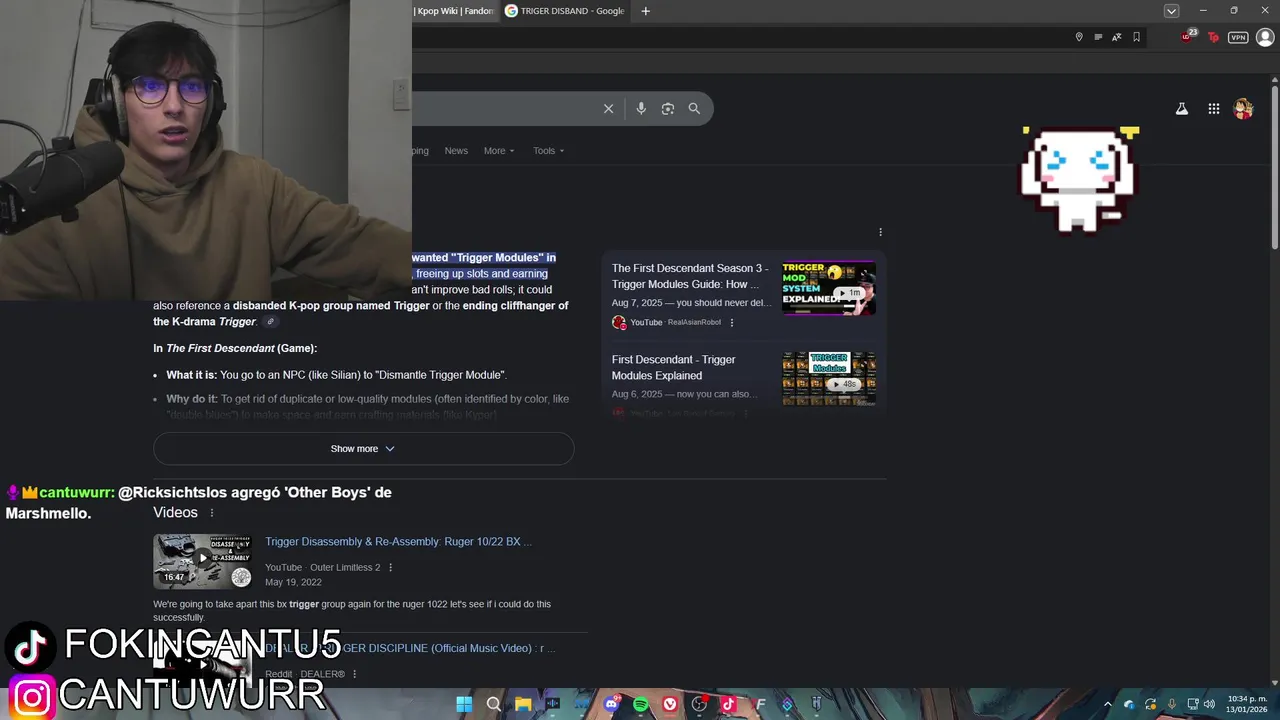Clear the Google search box text

coord(608,109)
